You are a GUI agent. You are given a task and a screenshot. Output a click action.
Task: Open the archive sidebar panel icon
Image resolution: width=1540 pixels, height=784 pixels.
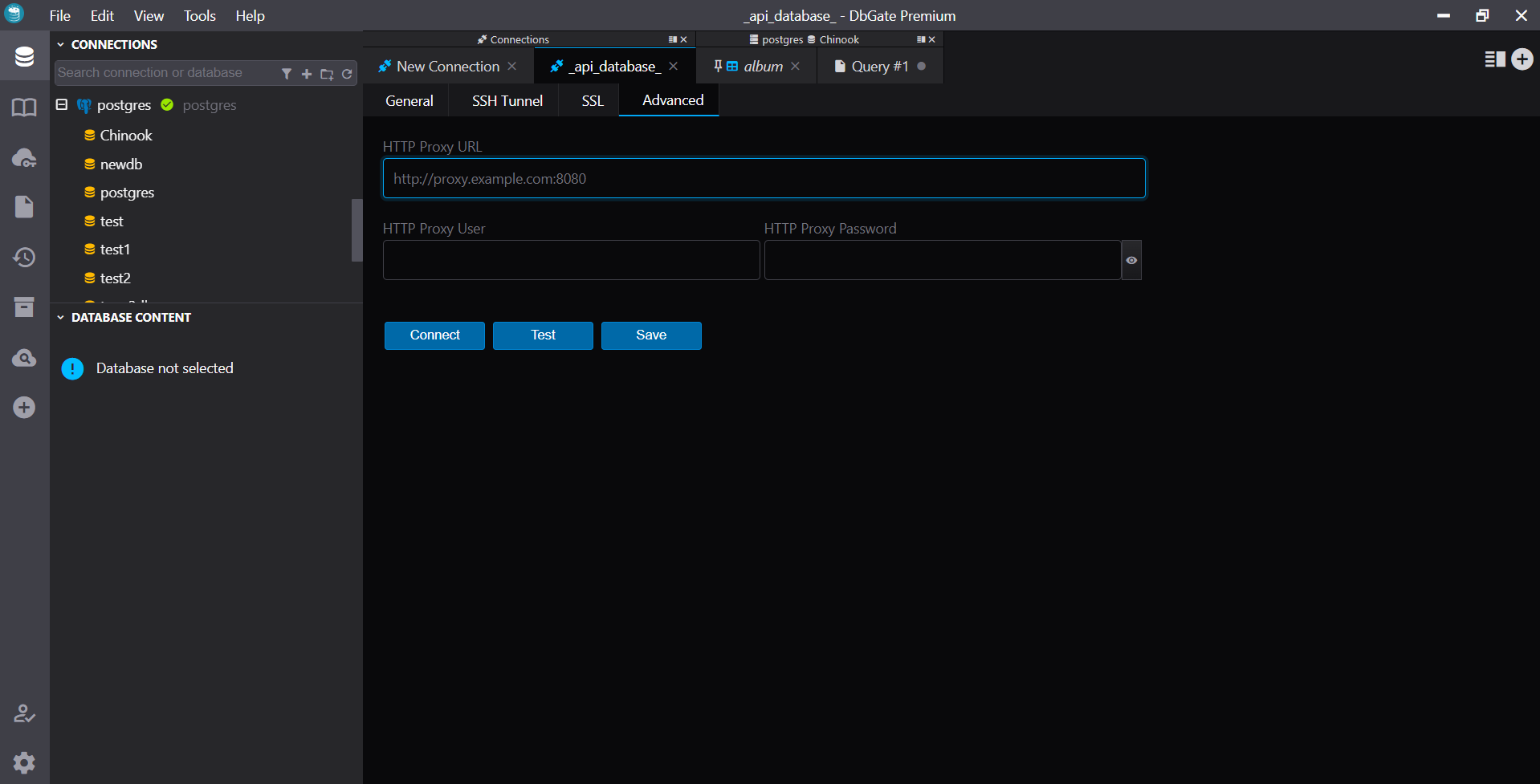pos(24,307)
